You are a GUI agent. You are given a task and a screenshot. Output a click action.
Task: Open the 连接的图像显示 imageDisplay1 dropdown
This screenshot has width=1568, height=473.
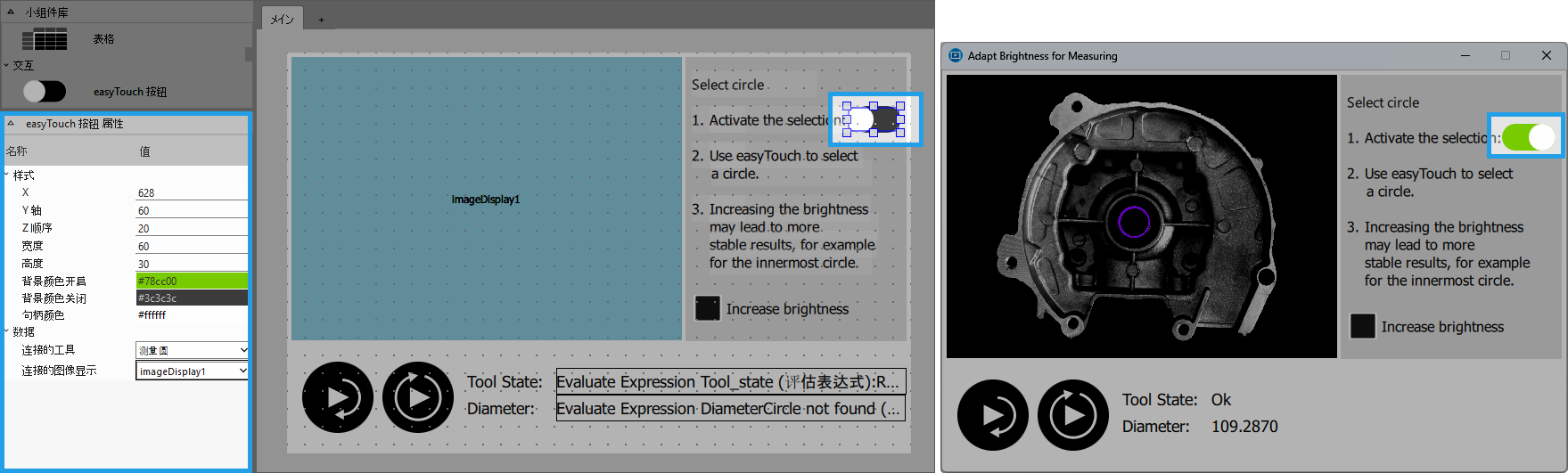point(192,371)
